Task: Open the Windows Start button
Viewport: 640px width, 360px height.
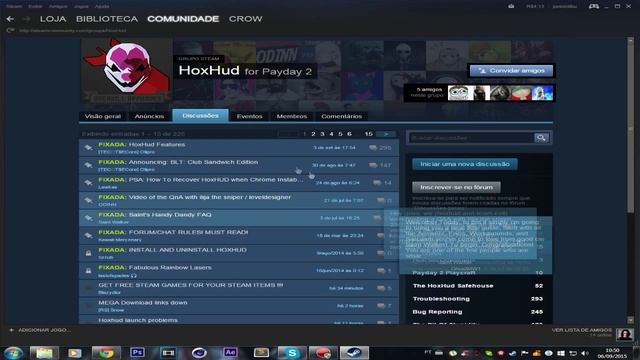Action: click(13, 353)
